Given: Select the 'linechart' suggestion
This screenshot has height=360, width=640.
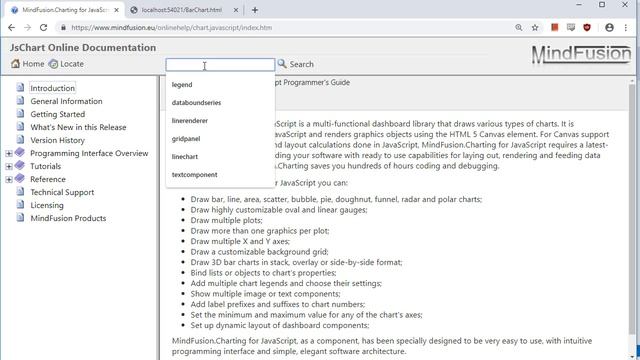Looking at the screenshot, I should (220, 156).
